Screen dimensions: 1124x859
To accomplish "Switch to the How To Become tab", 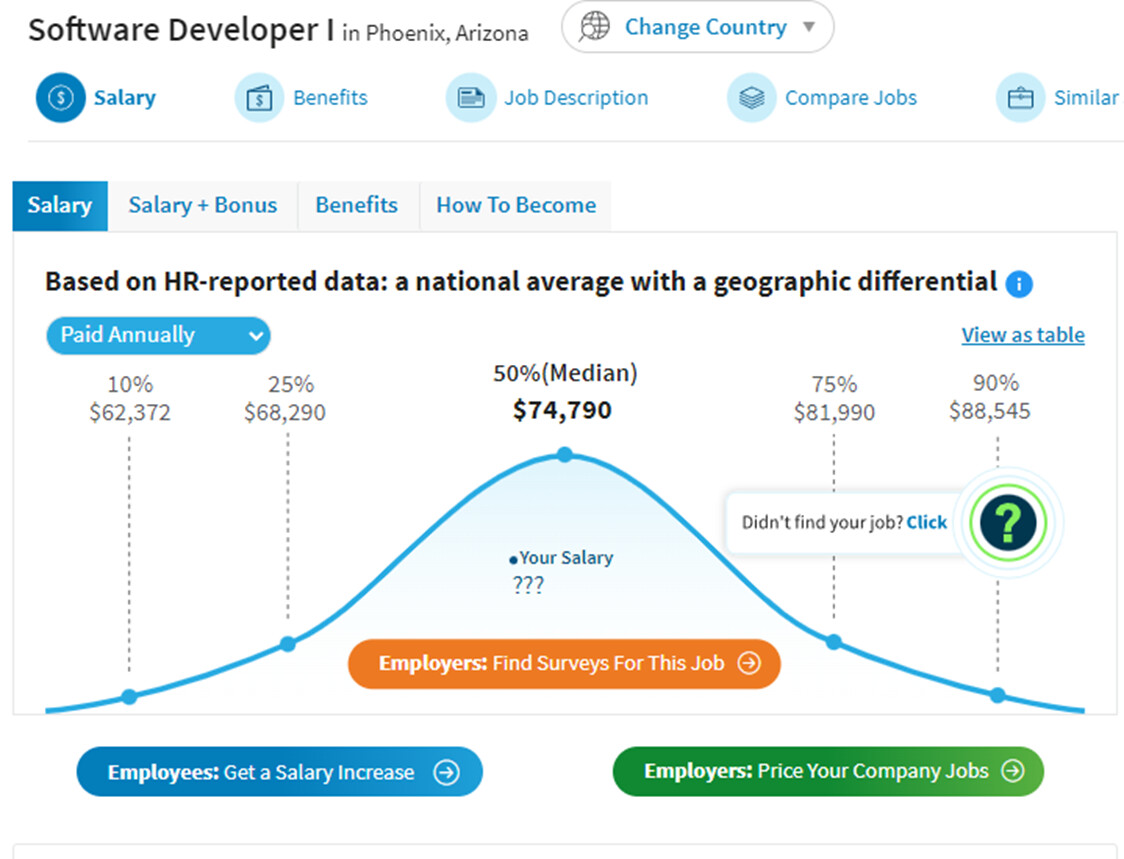I will point(516,206).
